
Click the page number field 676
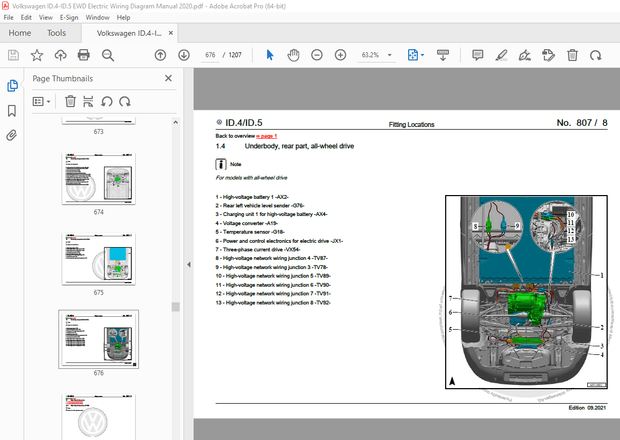[x=210, y=55]
